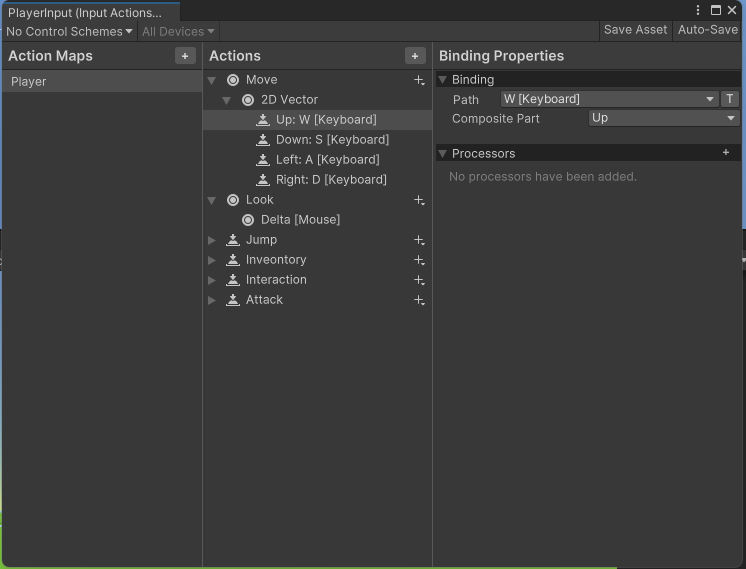This screenshot has width=746, height=569.
Task: Open the Path W [Keyboard] dropdown
Action: point(609,99)
